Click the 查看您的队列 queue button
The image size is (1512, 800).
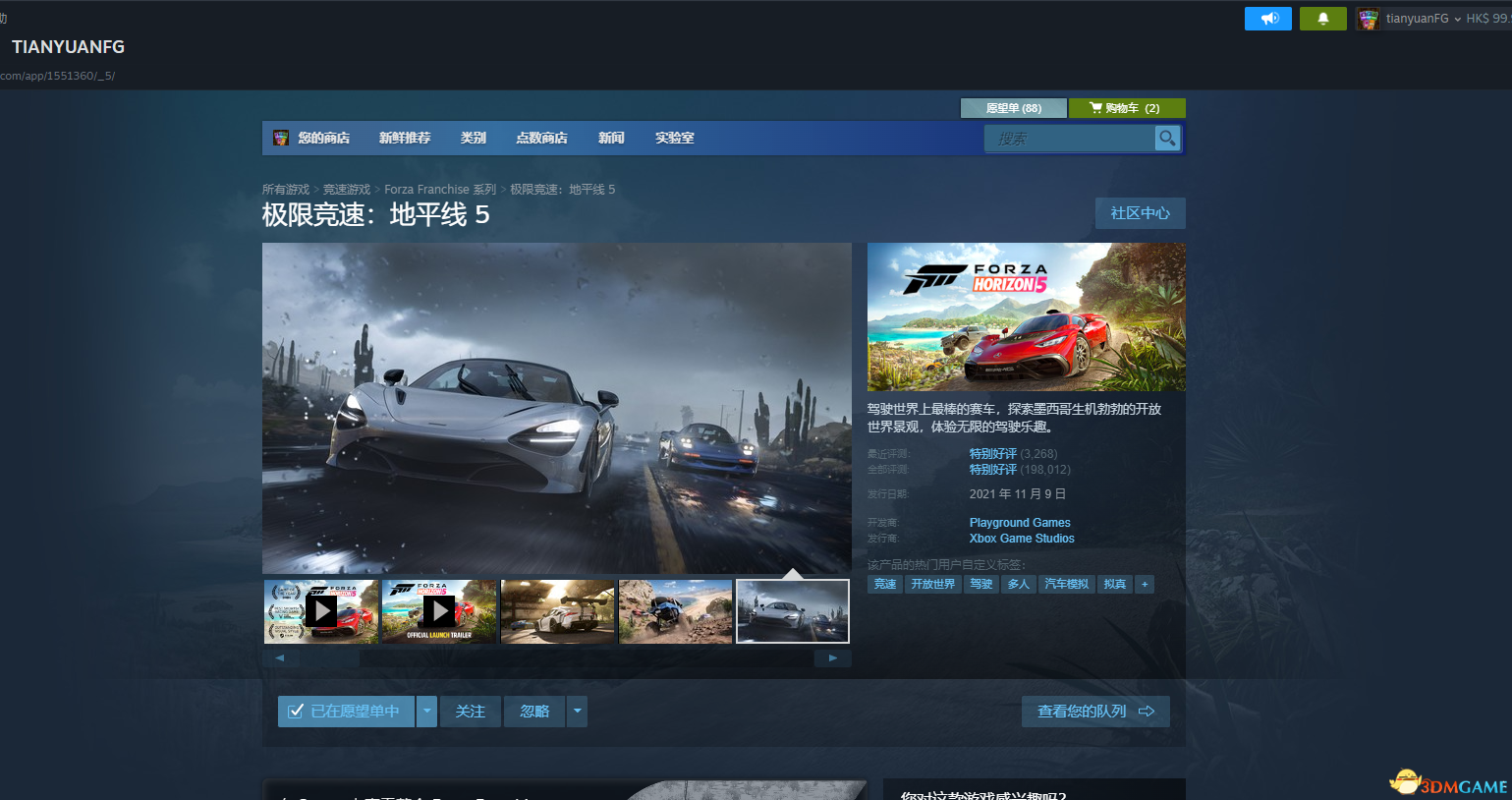point(1095,712)
